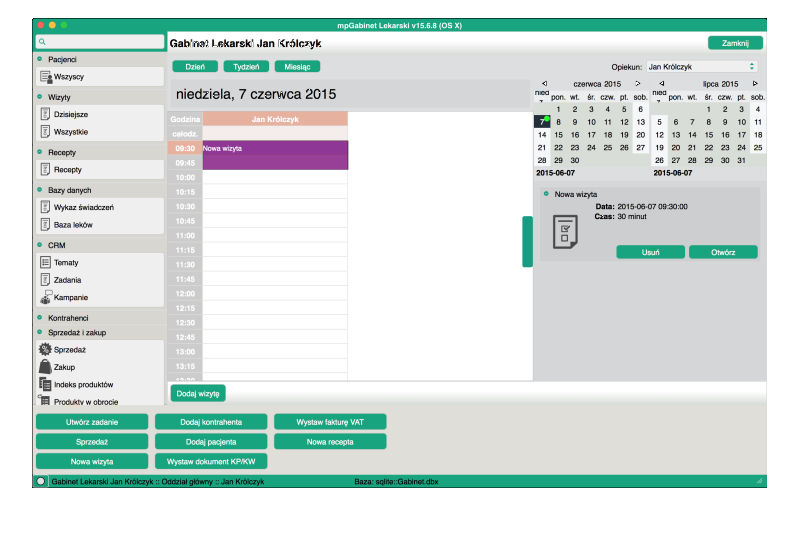Click the Indeks produktów icon
Viewport: 800px width, 534px height.
[46, 384]
